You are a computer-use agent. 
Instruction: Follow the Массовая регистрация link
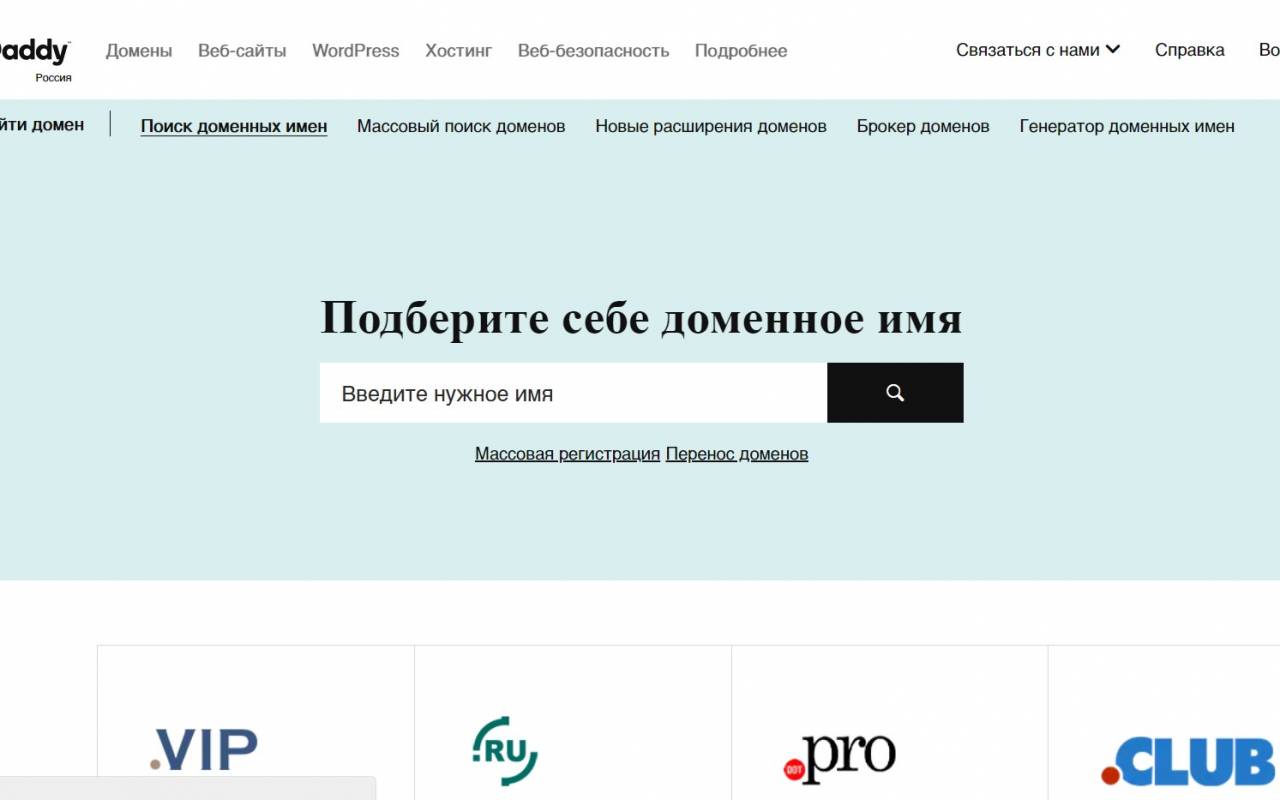(x=567, y=454)
